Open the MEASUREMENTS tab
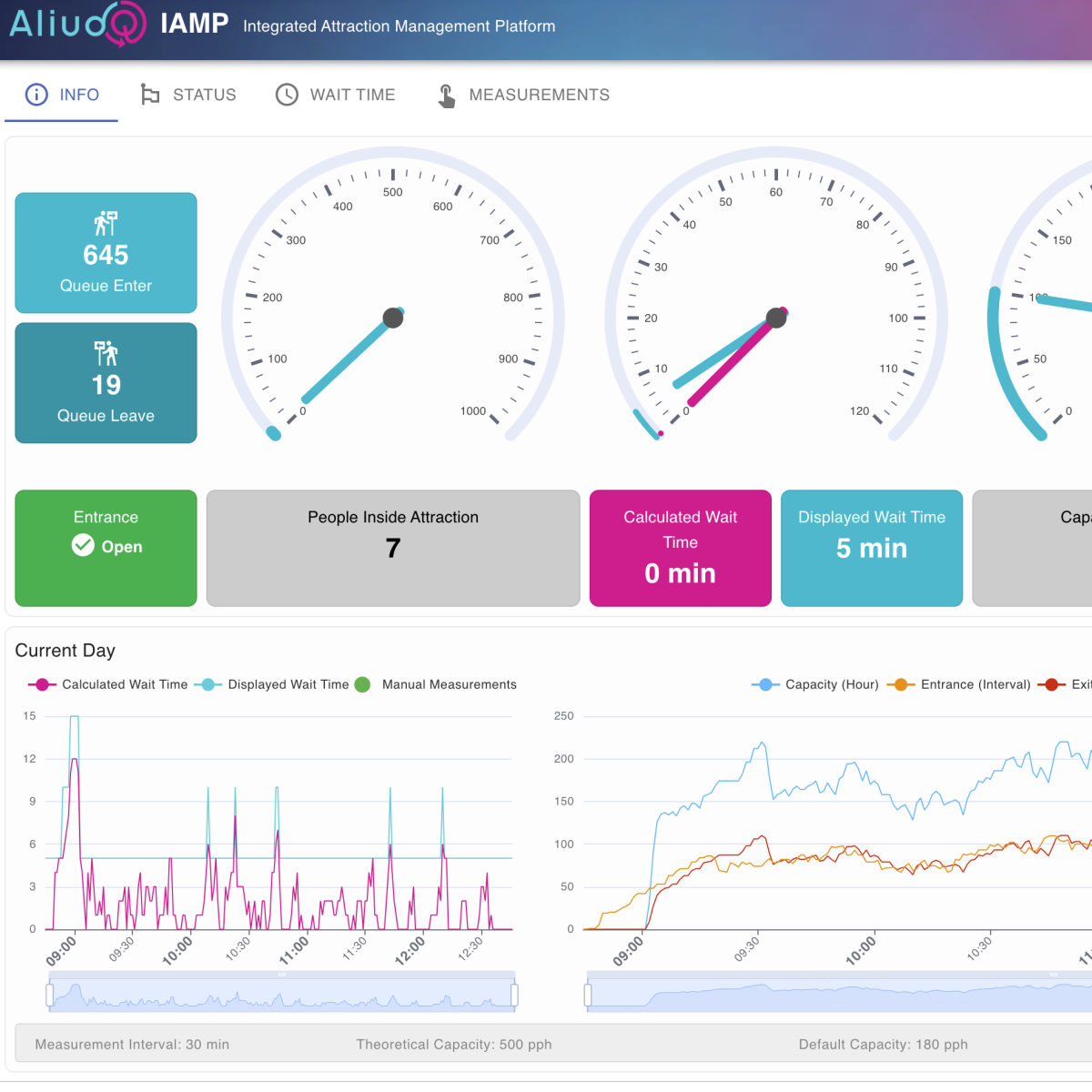The height and width of the screenshot is (1092, 1092). pos(523,94)
